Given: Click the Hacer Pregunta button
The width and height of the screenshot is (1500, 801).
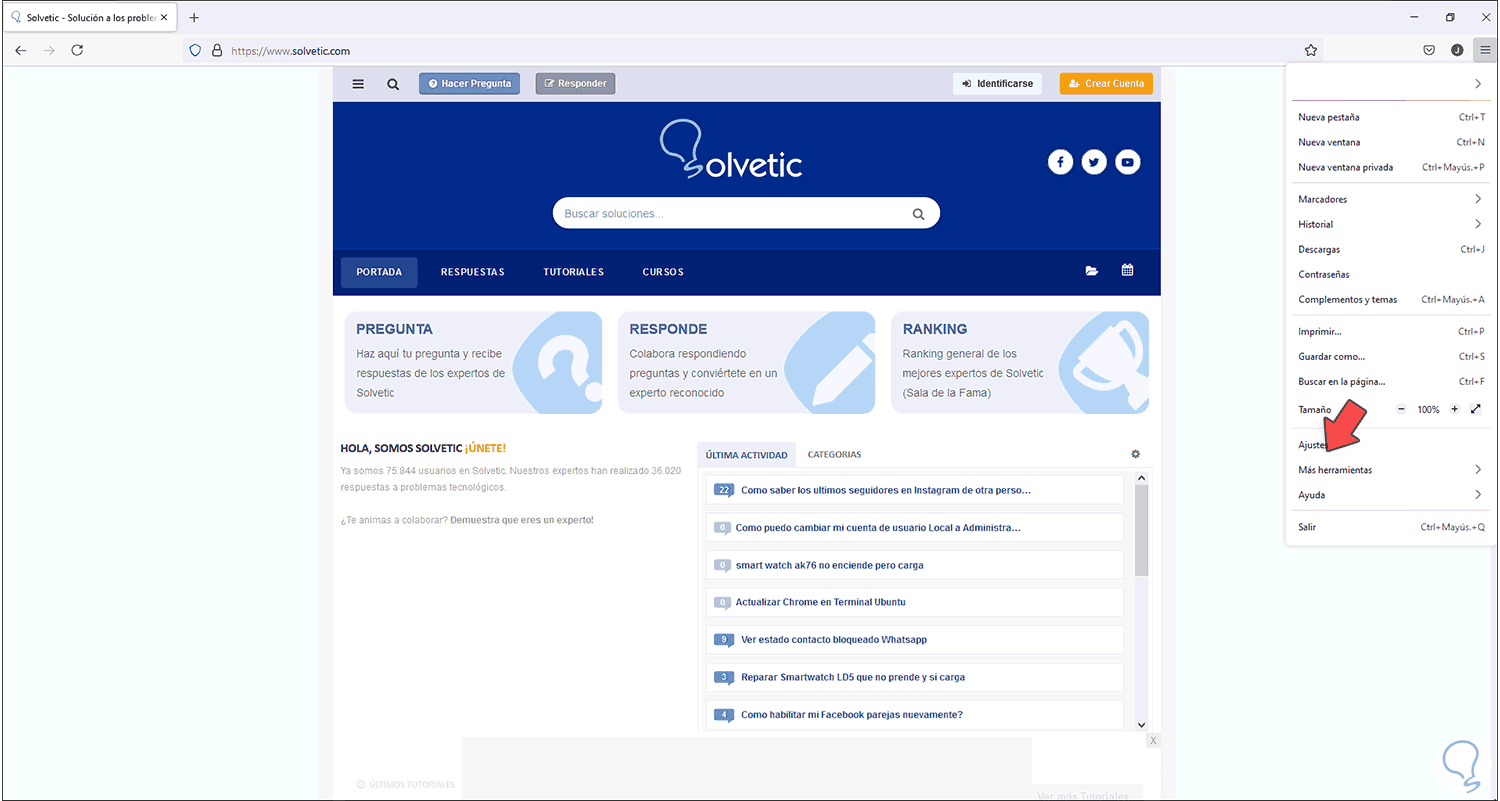Looking at the screenshot, I should 469,84.
